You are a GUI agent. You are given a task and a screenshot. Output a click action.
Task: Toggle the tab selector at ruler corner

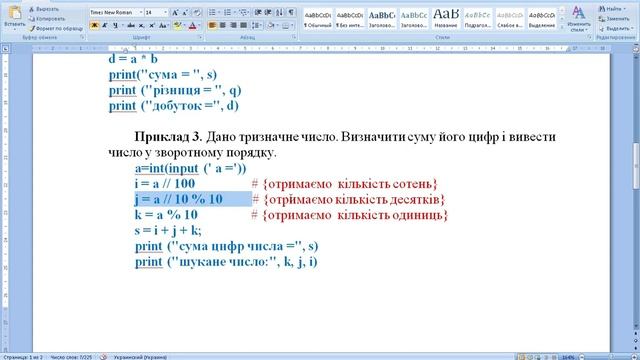click(x=5, y=49)
